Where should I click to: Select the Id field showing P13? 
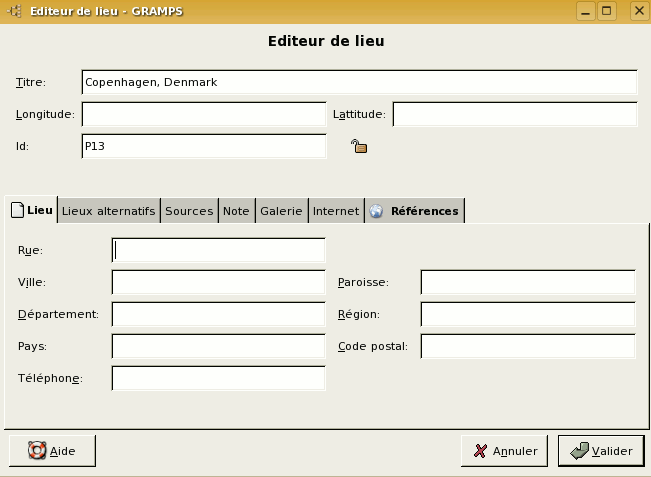(x=203, y=146)
